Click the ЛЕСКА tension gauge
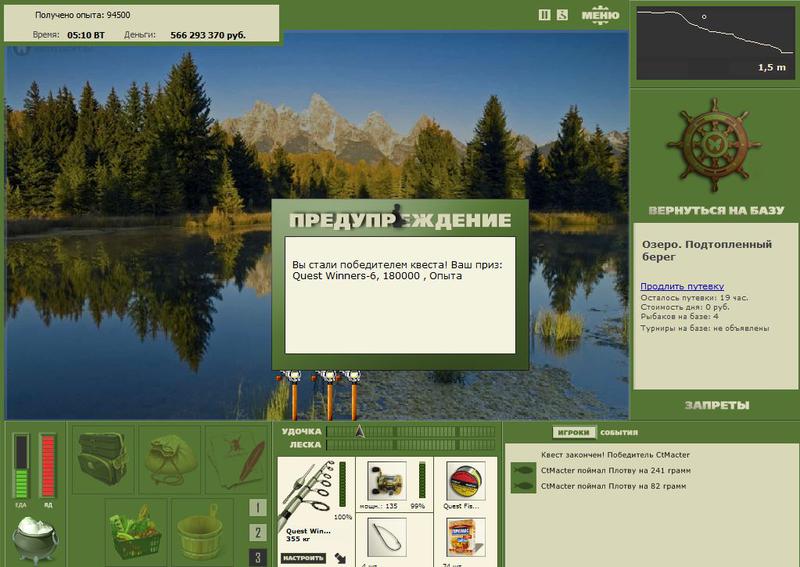 [x=411, y=445]
